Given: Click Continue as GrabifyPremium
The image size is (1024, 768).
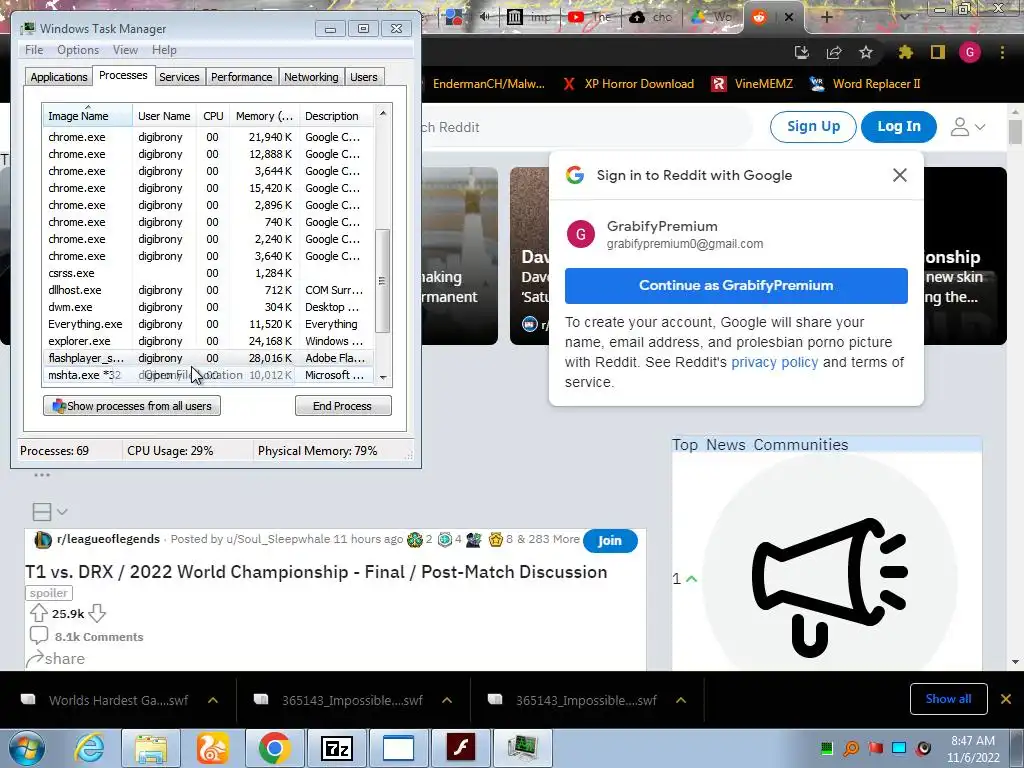Looking at the screenshot, I should (736, 285).
